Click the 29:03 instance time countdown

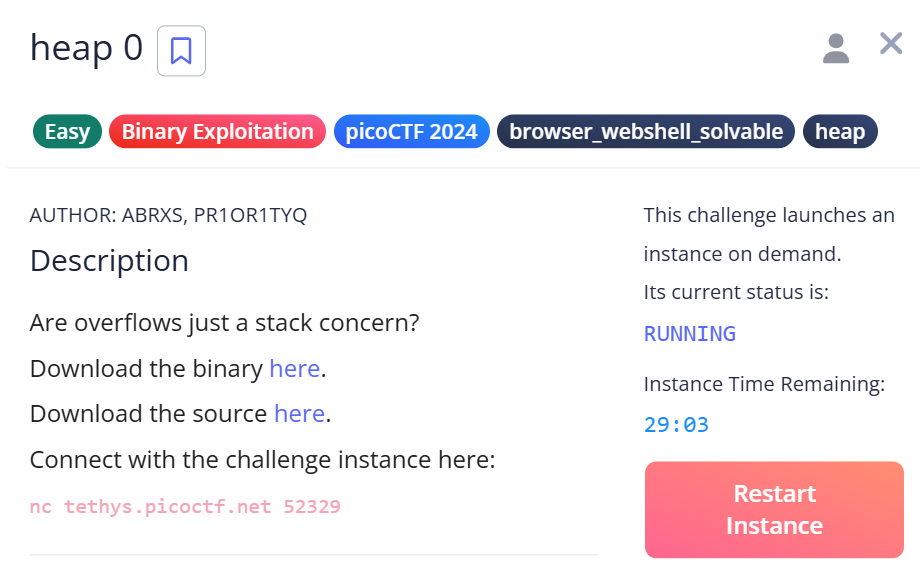click(x=676, y=425)
